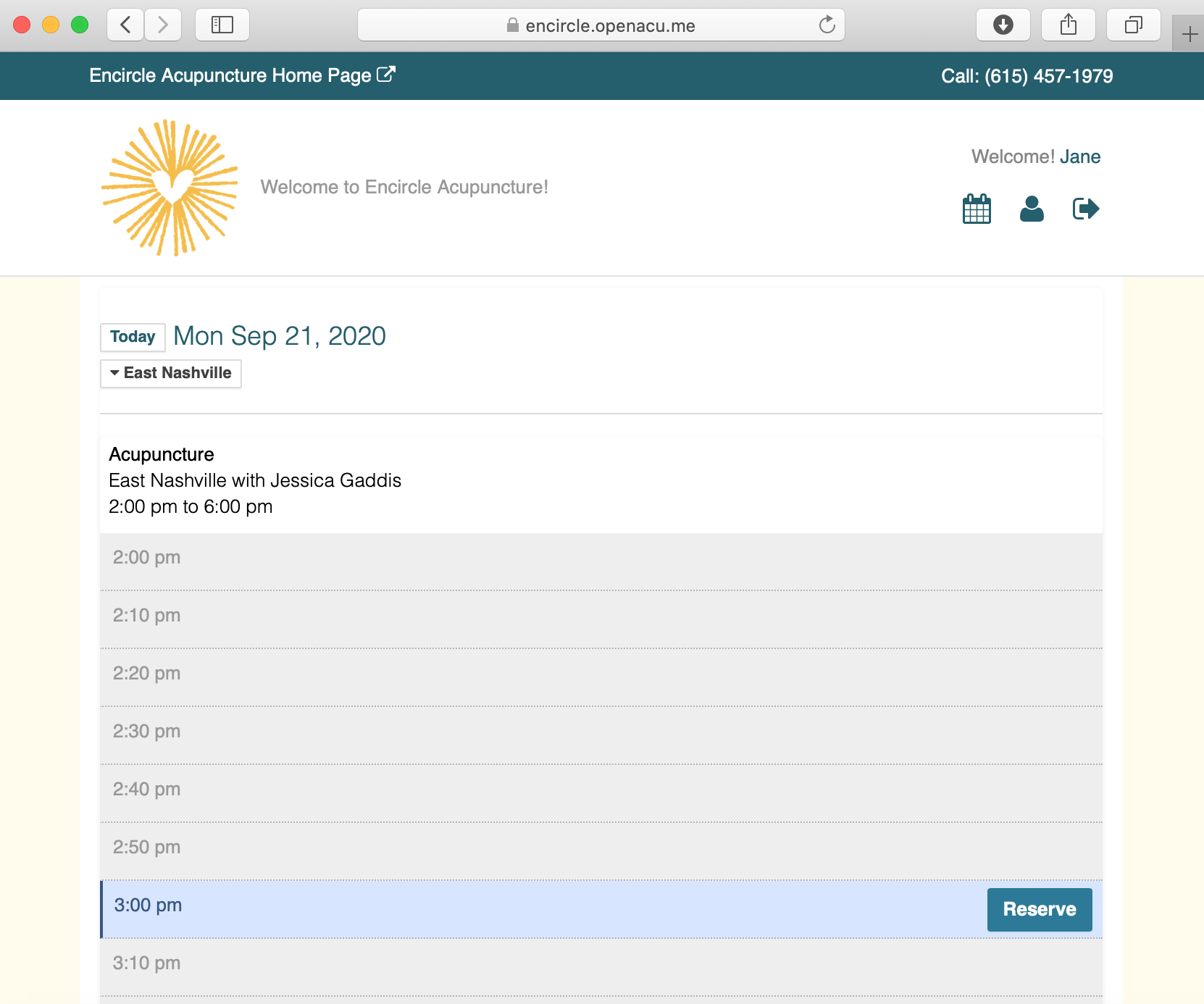The width and height of the screenshot is (1204, 1004).
Task: Select the 2:40 pm time slot
Action: point(601,793)
